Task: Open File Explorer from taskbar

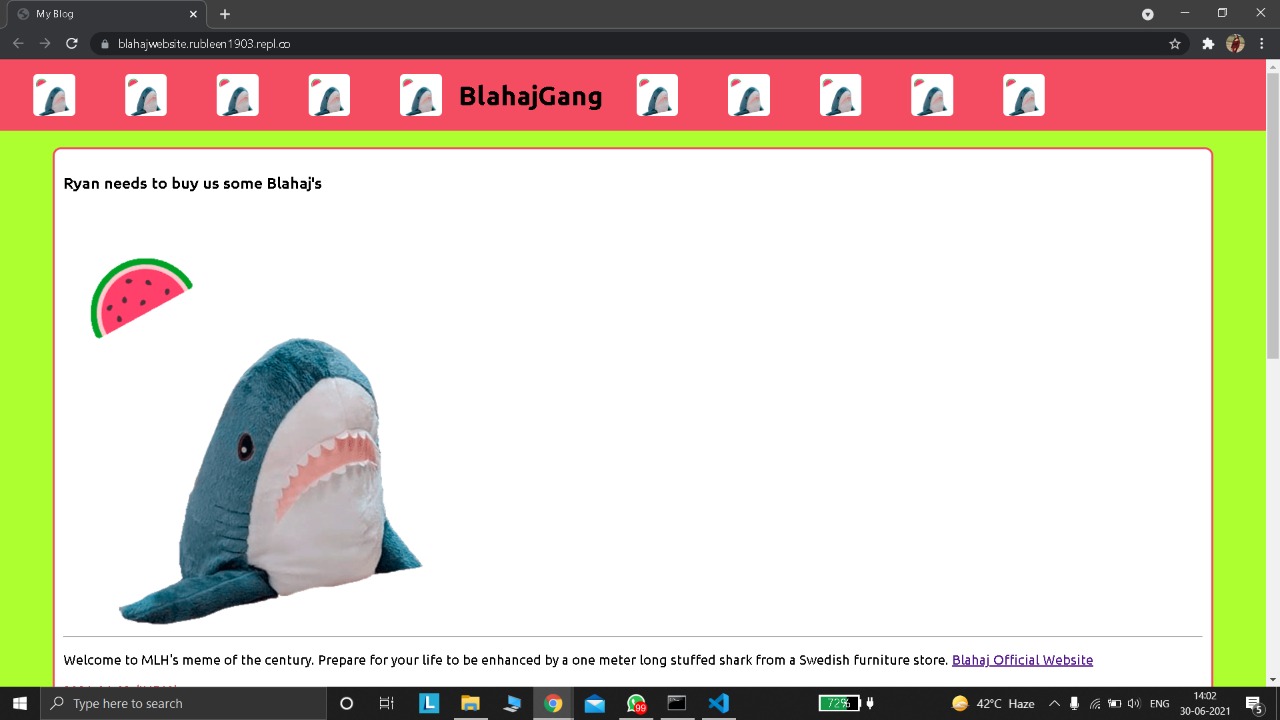Action: point(470,703)
